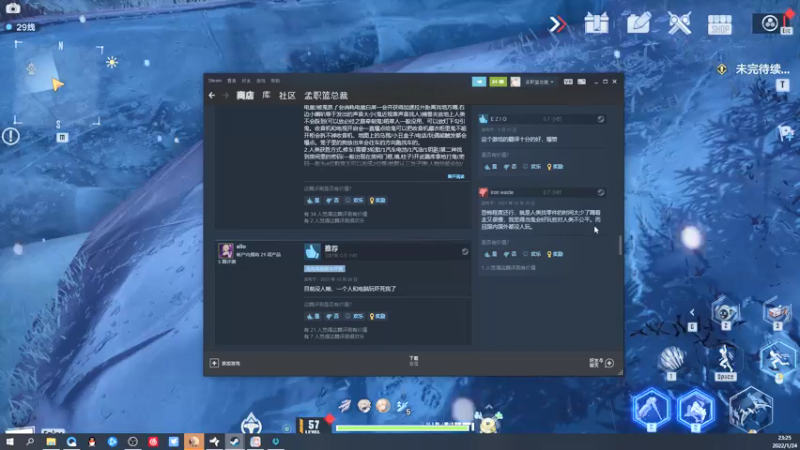The image size is (800, 450).
Task: Mark the long top review as 欢乐
Action: point(354,201)
